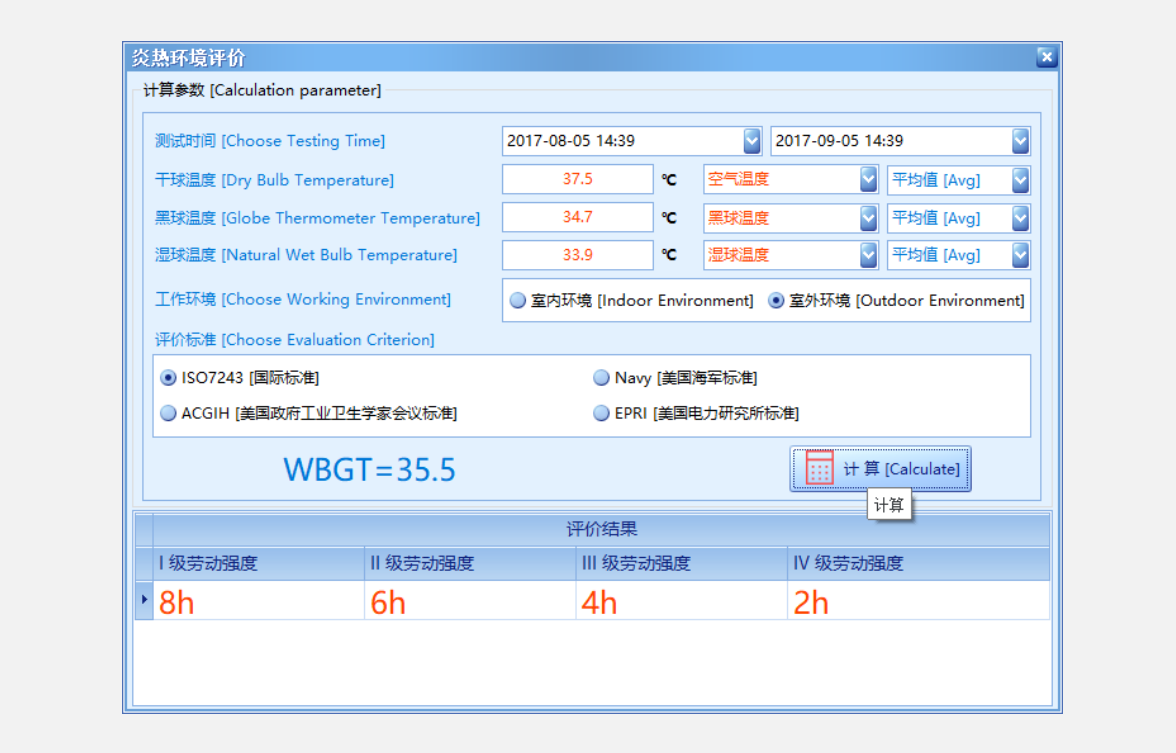Select 室外环境 Outdoor Environment radio button
Screen dimensions: 1176x753
pos(776,301)
